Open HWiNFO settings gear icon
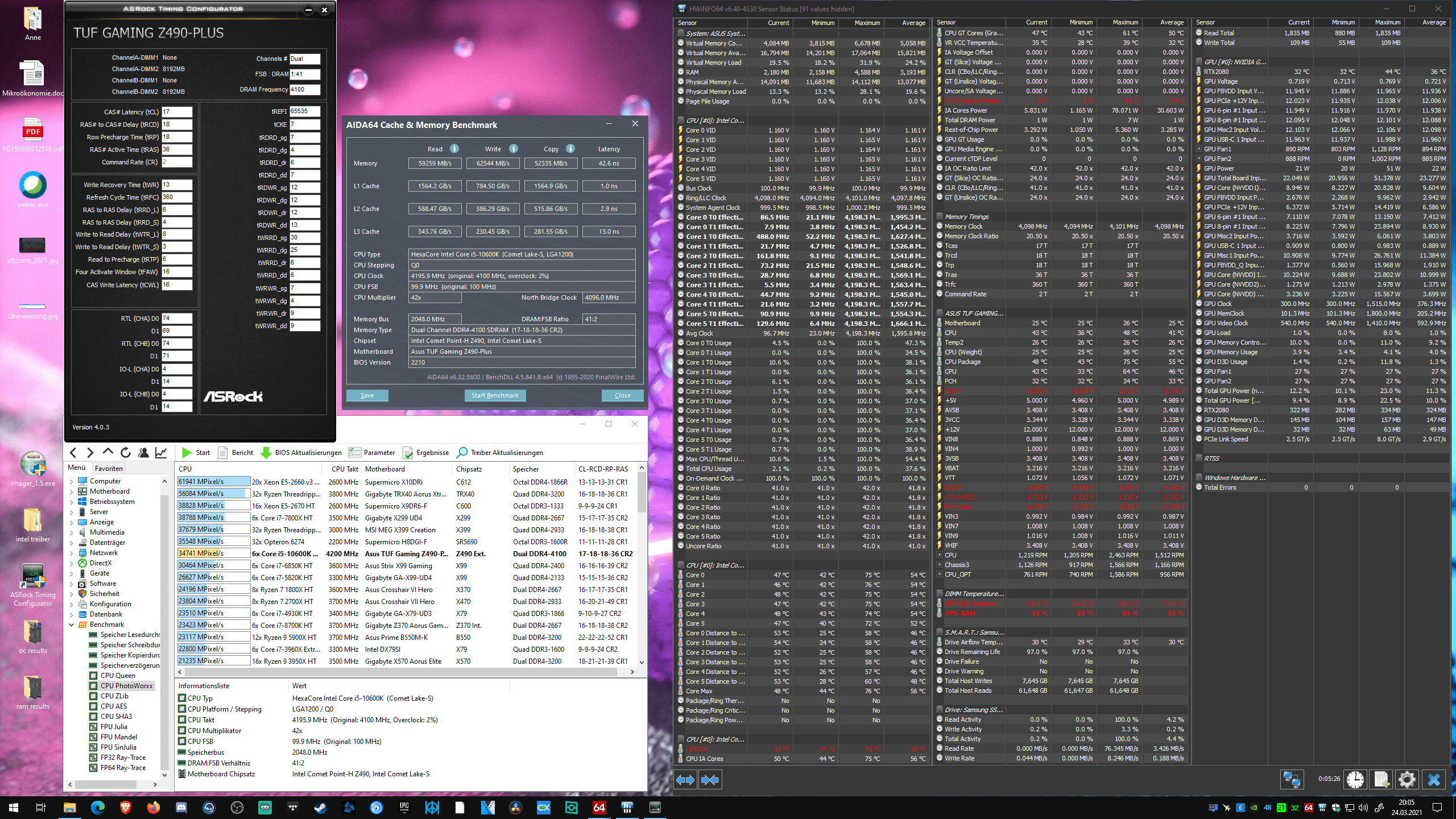This screenshot has width=1456, height=819. (1407, 779)
